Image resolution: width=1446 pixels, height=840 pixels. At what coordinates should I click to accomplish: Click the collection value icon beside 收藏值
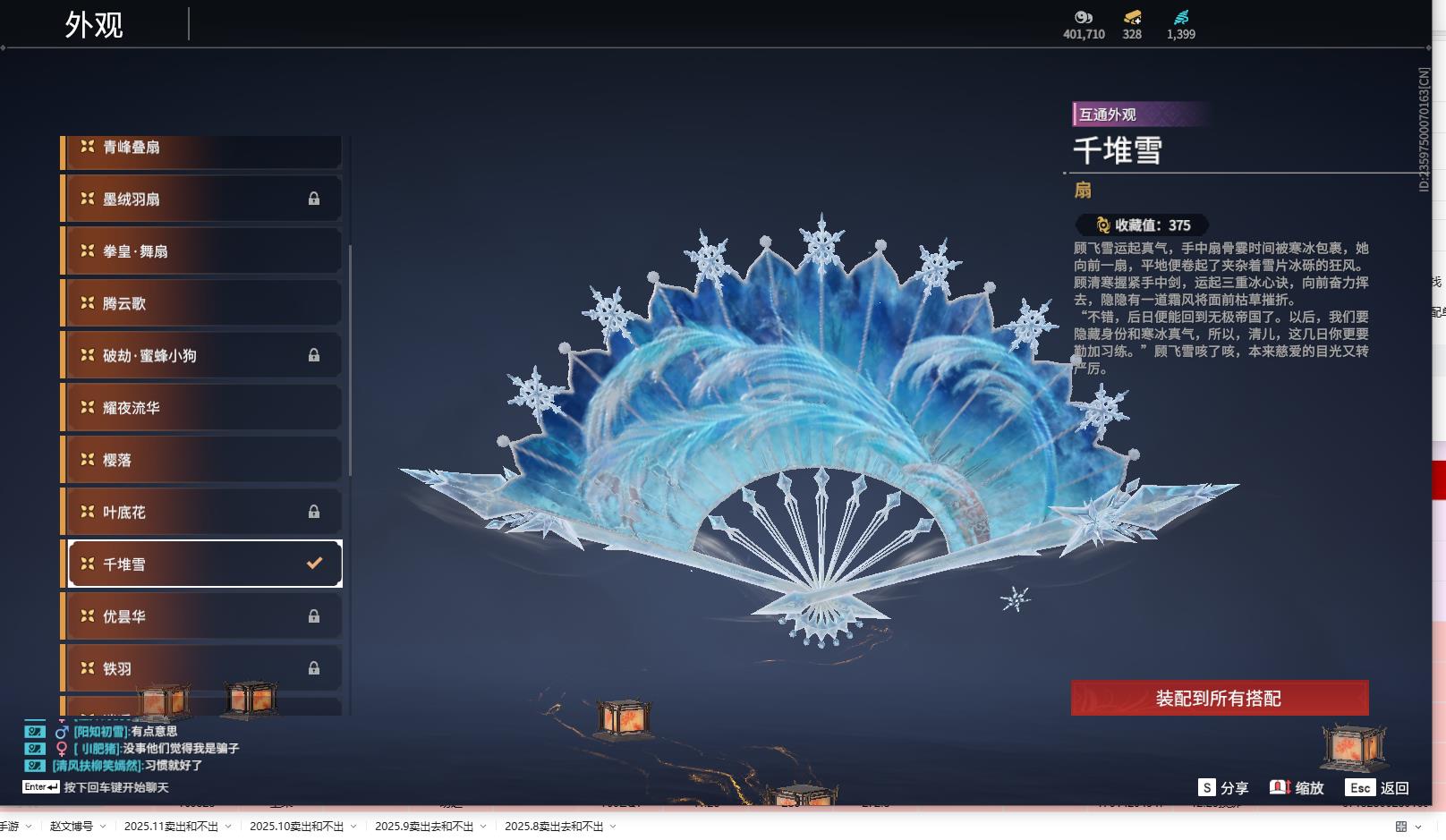(1103, 225)
